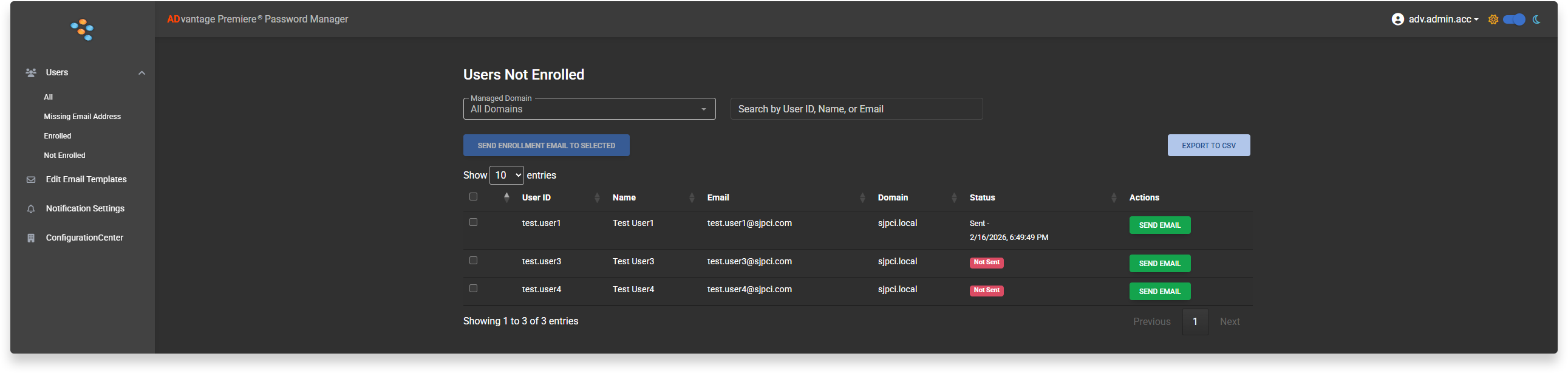Click the Users group icon
Image resolution: width=1568 pixels, height=373 pixels.
pos(31,72)
